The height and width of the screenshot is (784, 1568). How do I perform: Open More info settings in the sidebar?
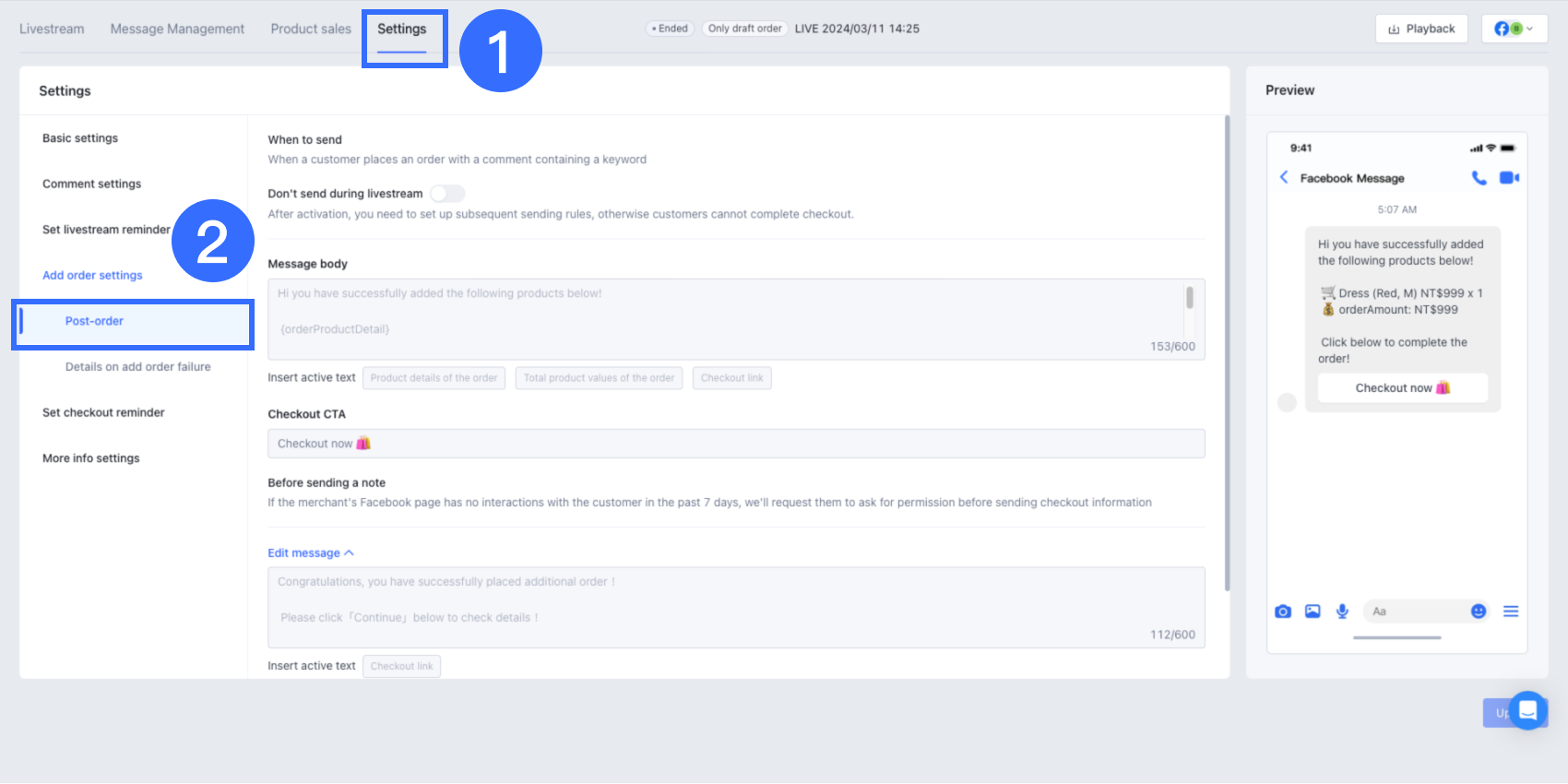(x=91, y=458)
